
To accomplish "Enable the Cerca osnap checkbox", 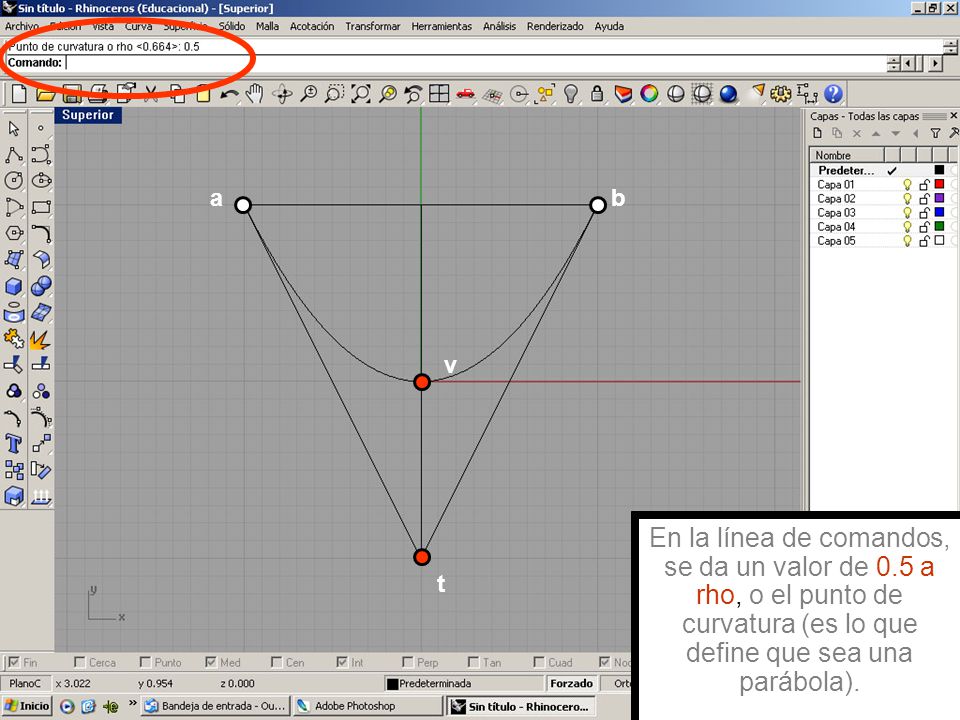I will pyautogui.click(x=79, y=662).
